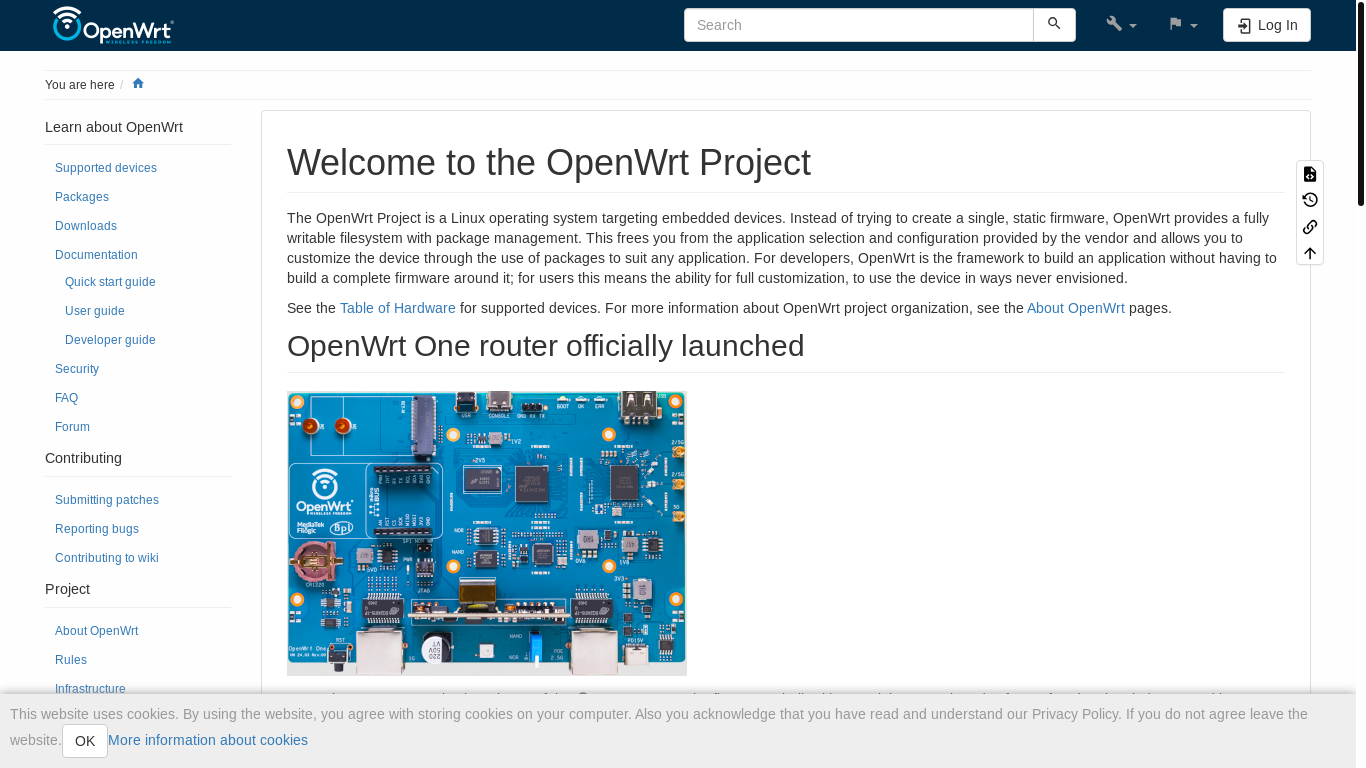This screenshot has height=768, width=1366.
Task: Click the home breadcrumb icon
Action: pyautogui.click(x=138, y=84)
